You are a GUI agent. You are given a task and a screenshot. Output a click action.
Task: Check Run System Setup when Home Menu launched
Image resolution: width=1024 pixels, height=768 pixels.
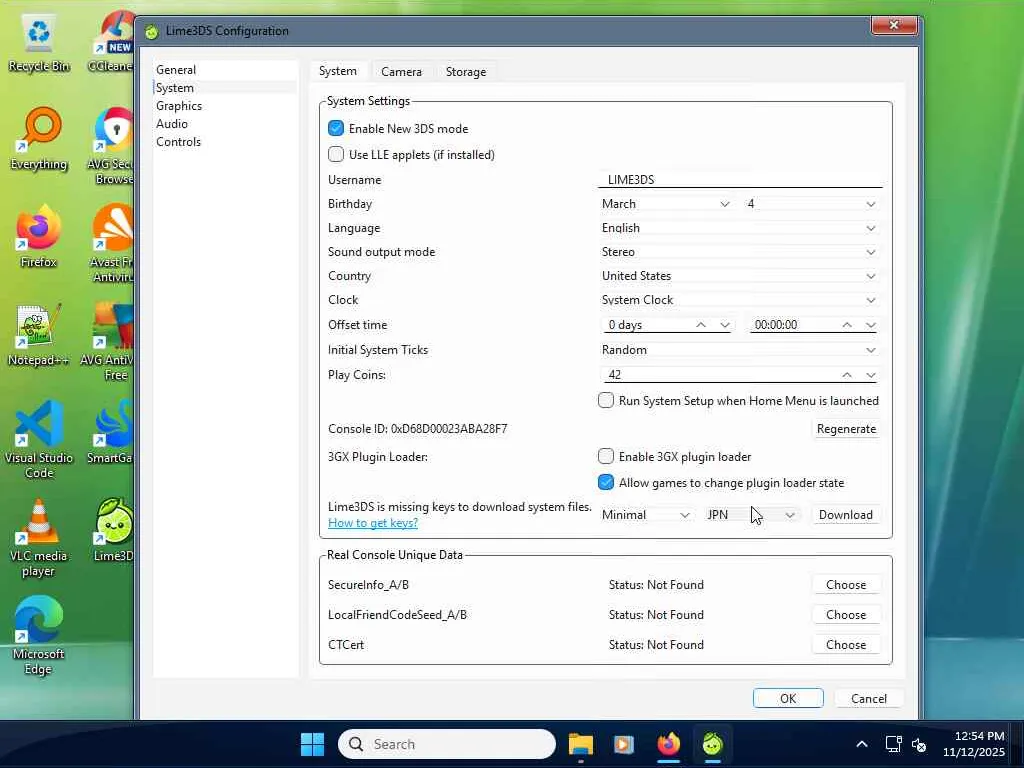(605, 400)
